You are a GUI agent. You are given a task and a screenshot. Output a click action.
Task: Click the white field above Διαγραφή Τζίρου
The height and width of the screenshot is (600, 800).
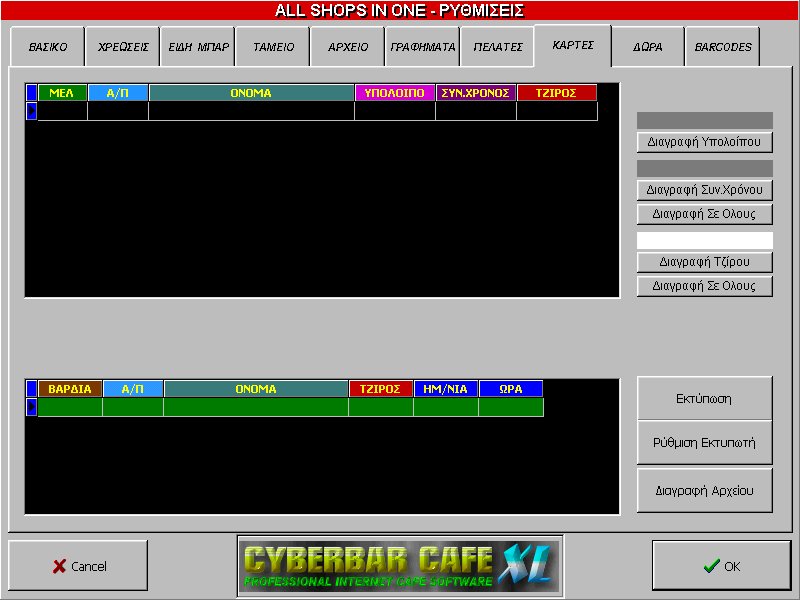tap(704, 241)
